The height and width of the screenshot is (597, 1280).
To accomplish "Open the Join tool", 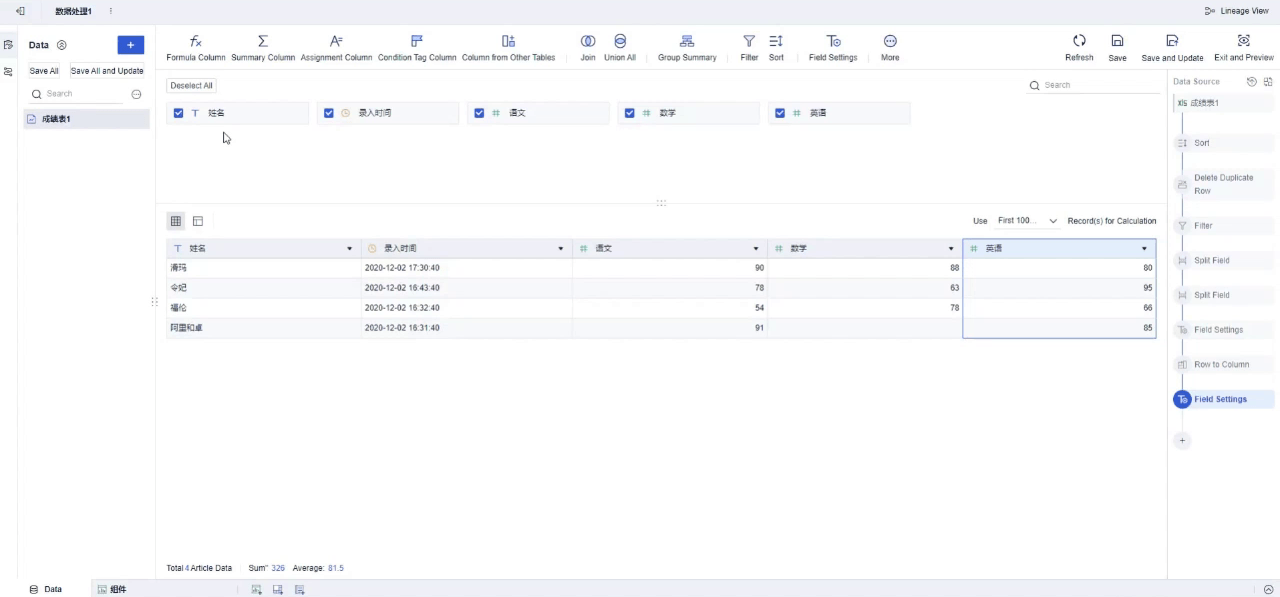I will tap(588, 48).
